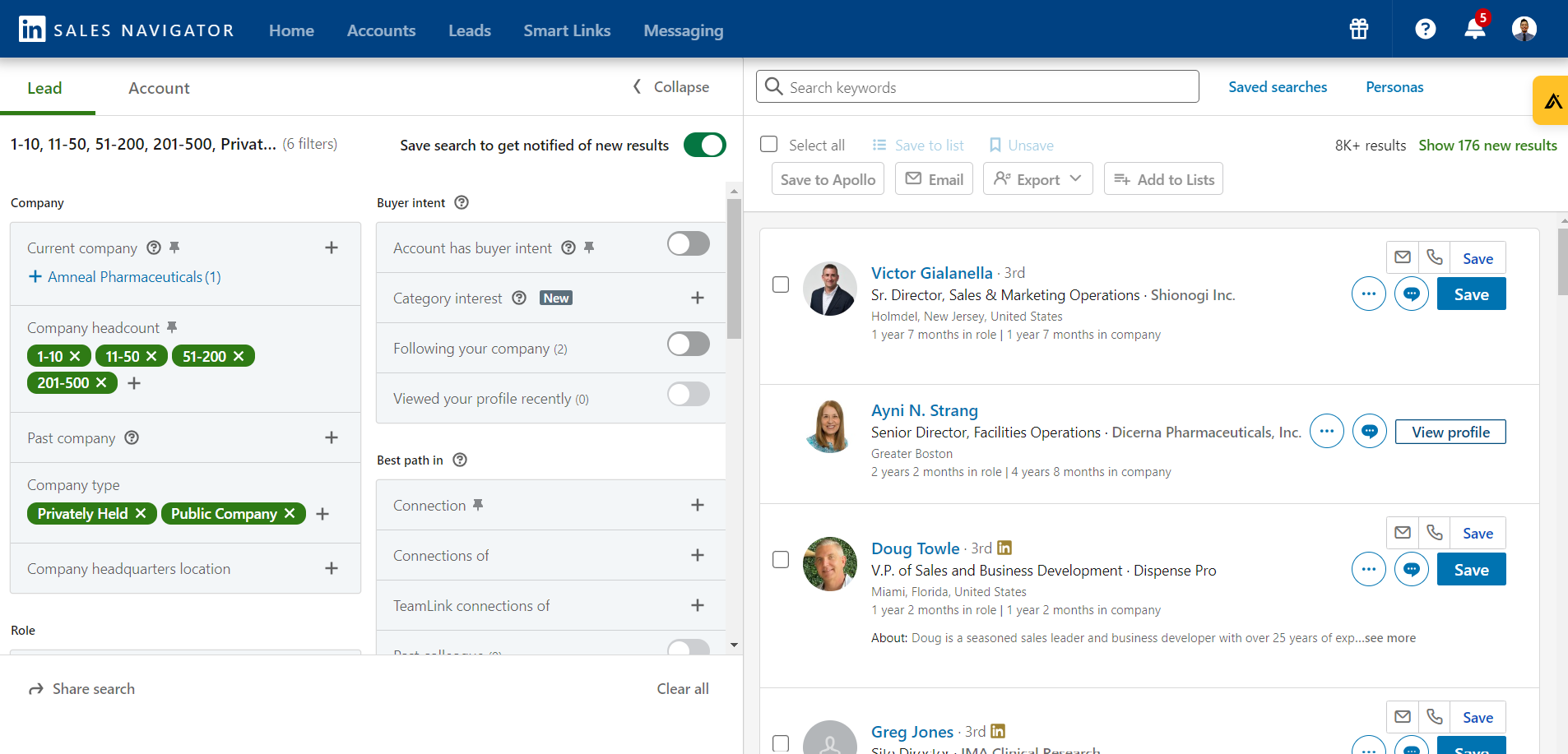Click the LinkedIn Sales Navigator logo
The width and height of the screenshot is (1568, 754).
(126, 30)
